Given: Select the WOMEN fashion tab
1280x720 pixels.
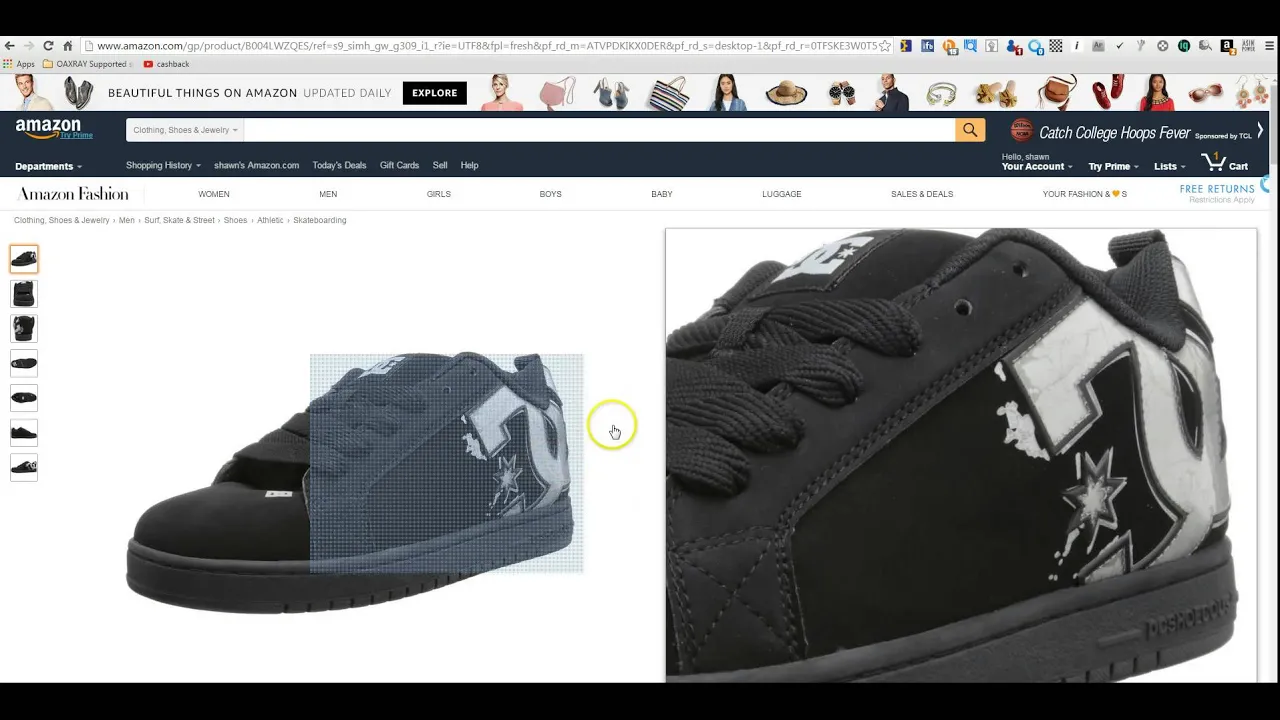Looking at the screenshot, I should 214,194.
